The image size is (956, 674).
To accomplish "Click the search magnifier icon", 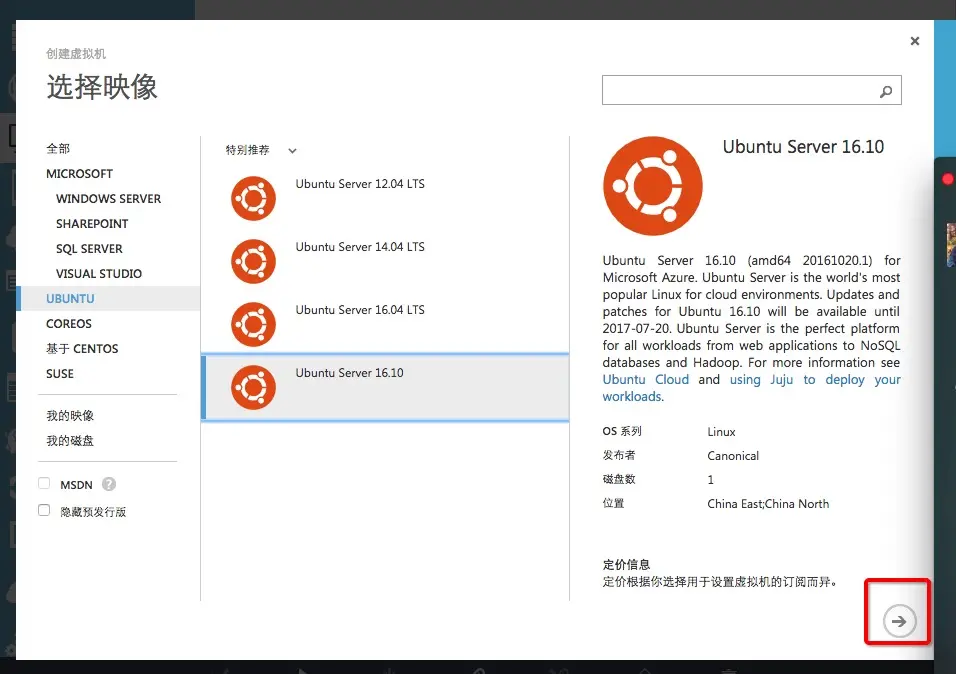I will point(886,91).
